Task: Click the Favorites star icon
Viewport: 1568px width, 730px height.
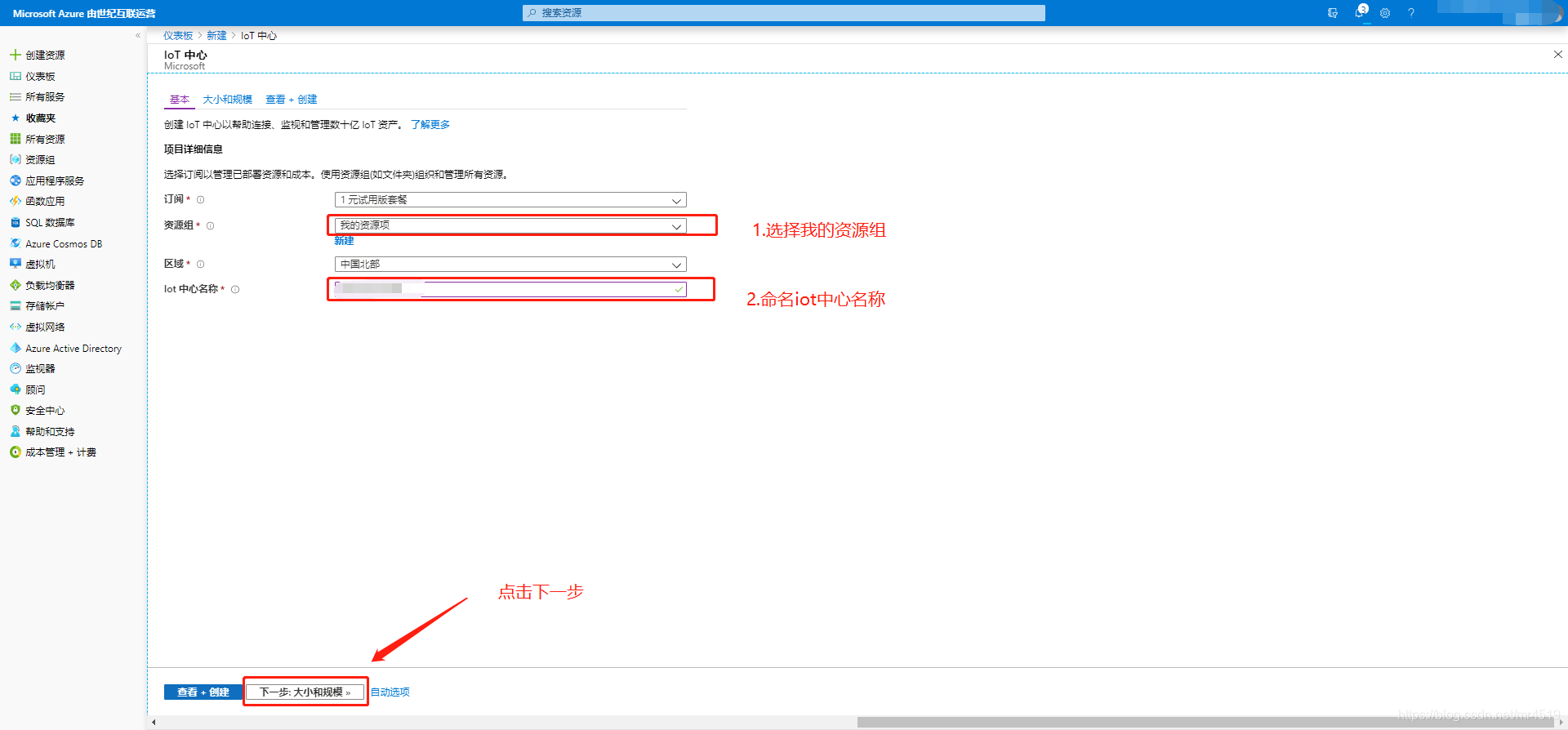Action: (x=15, y=118)
